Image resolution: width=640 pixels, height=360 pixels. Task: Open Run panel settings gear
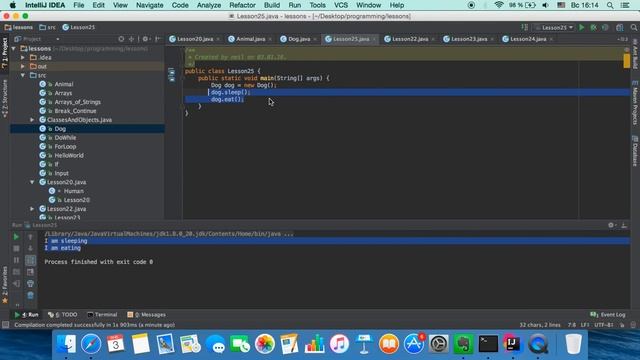coord(611,225)
